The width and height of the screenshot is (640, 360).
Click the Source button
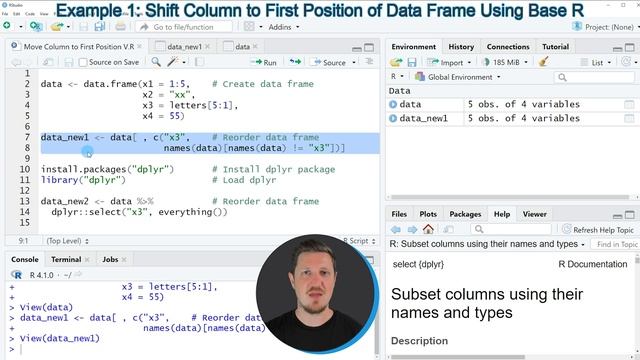point(329,62)
